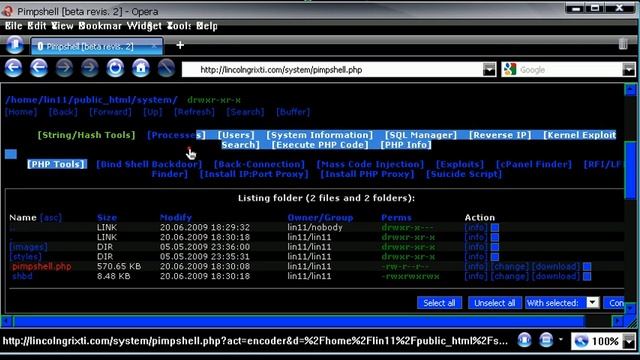Click the pimpshell.php file name

coord(42,267)
